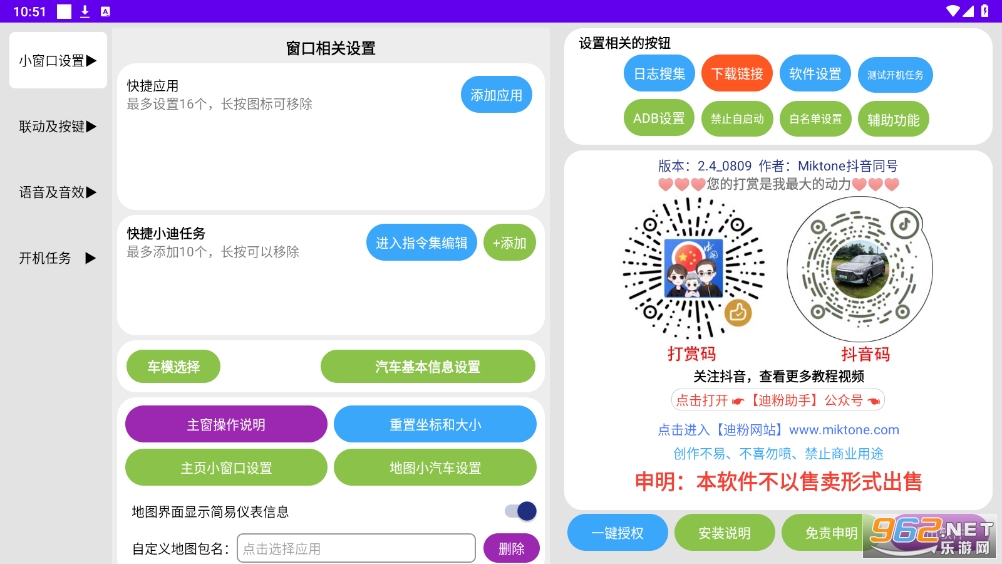This screenshot has width=1002, height=564.
Task: Click the 自定义地图包名 input field
Action: pyautogui.click(x=356, y=548)
